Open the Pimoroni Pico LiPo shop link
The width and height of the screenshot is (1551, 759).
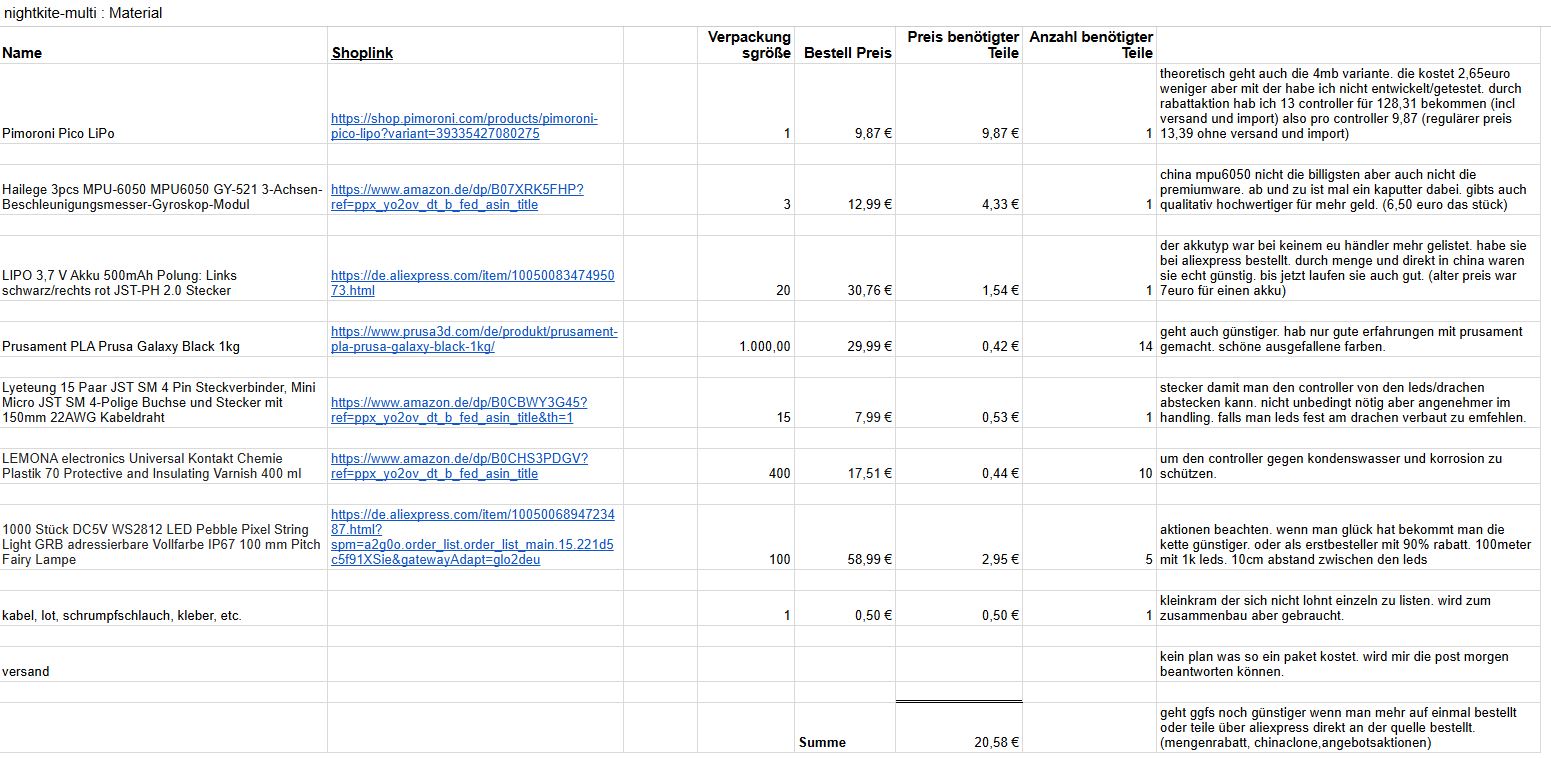point(464,126)
